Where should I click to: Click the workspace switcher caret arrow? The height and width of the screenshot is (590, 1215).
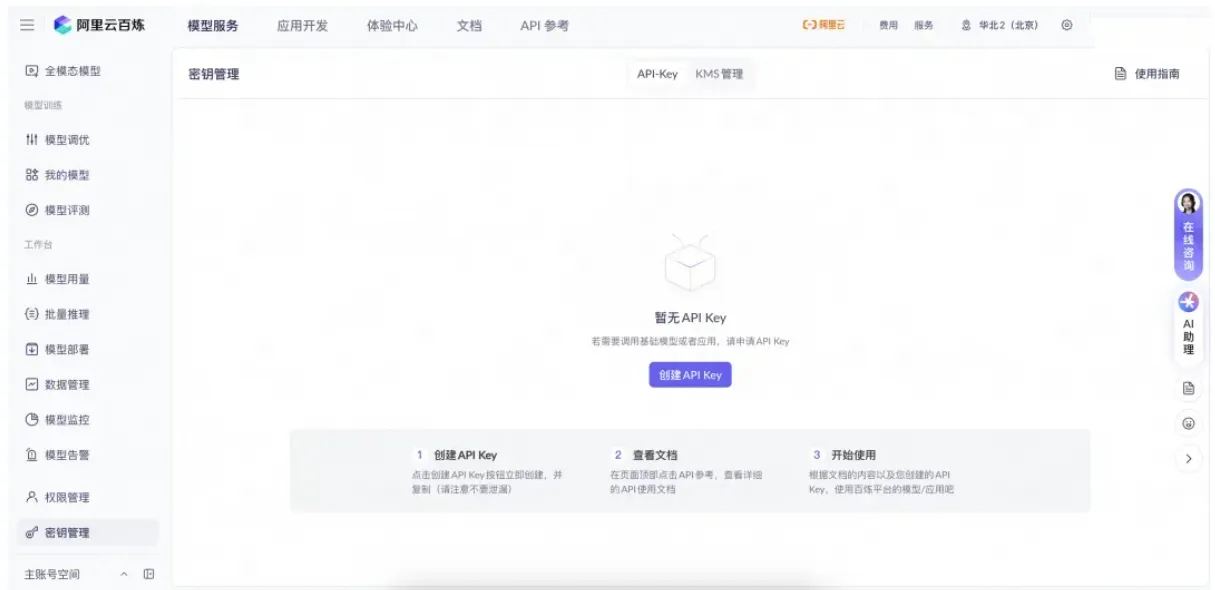125,574
